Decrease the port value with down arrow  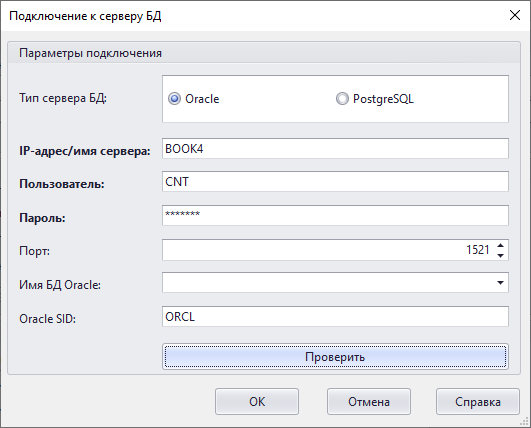click(501, 256)
